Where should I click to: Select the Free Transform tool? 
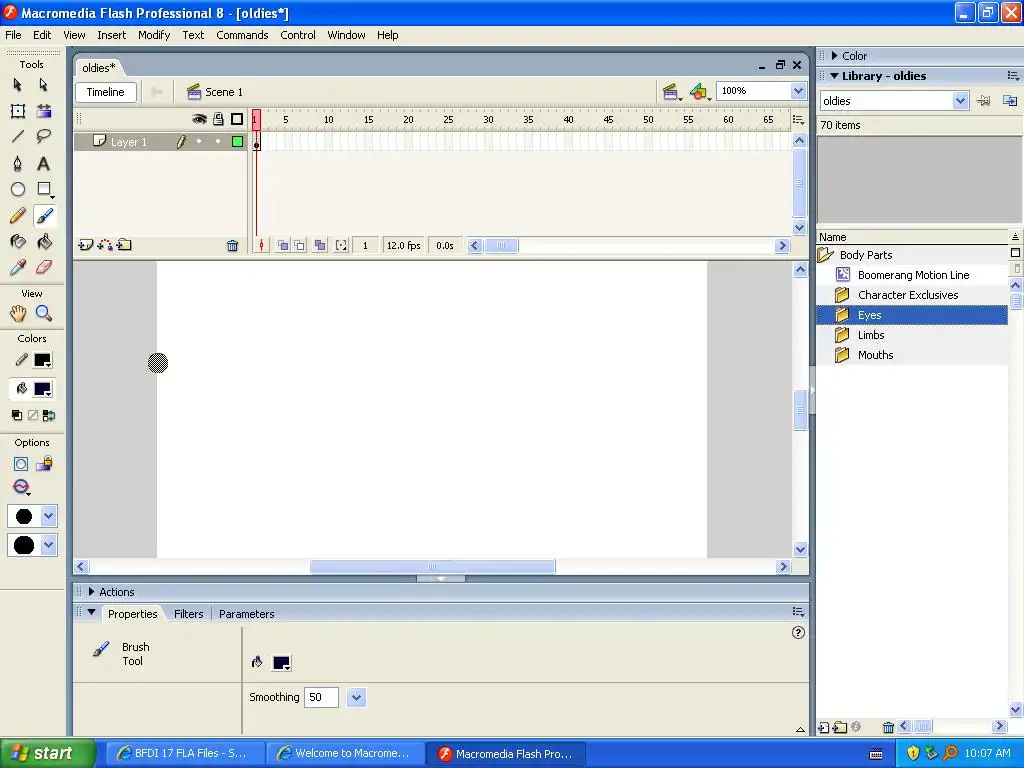tap(18, 111)
